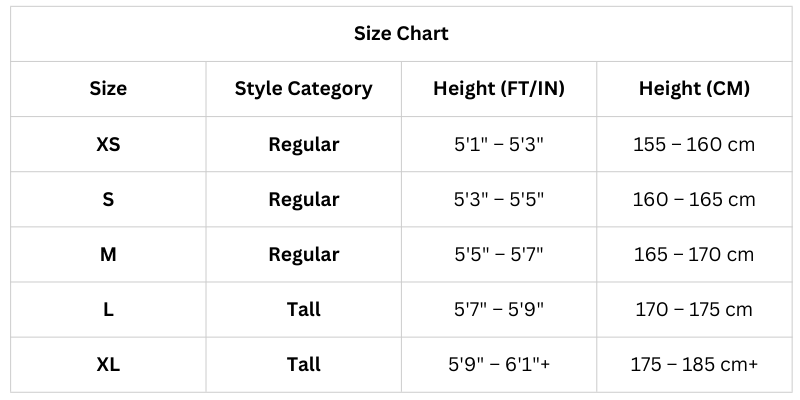800x400 pixels.
Task: Select the 5'3" – 5'5" height cell
Action: click(498, 199)
